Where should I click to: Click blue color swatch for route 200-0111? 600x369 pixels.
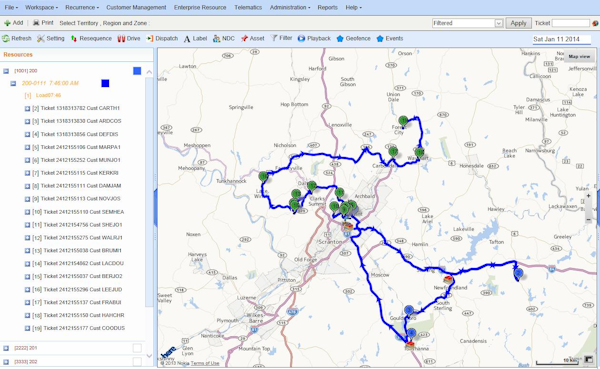pos(105,83)
